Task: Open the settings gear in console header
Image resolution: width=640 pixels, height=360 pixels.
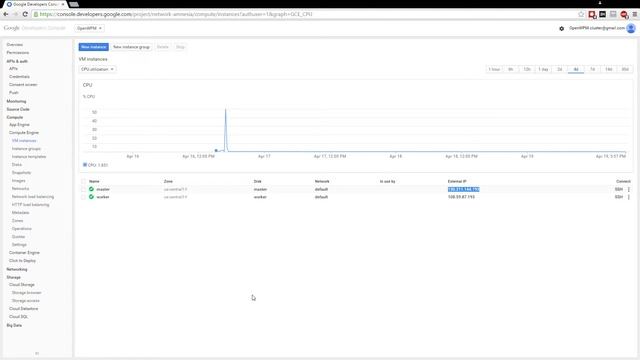Action: (562, 29)
